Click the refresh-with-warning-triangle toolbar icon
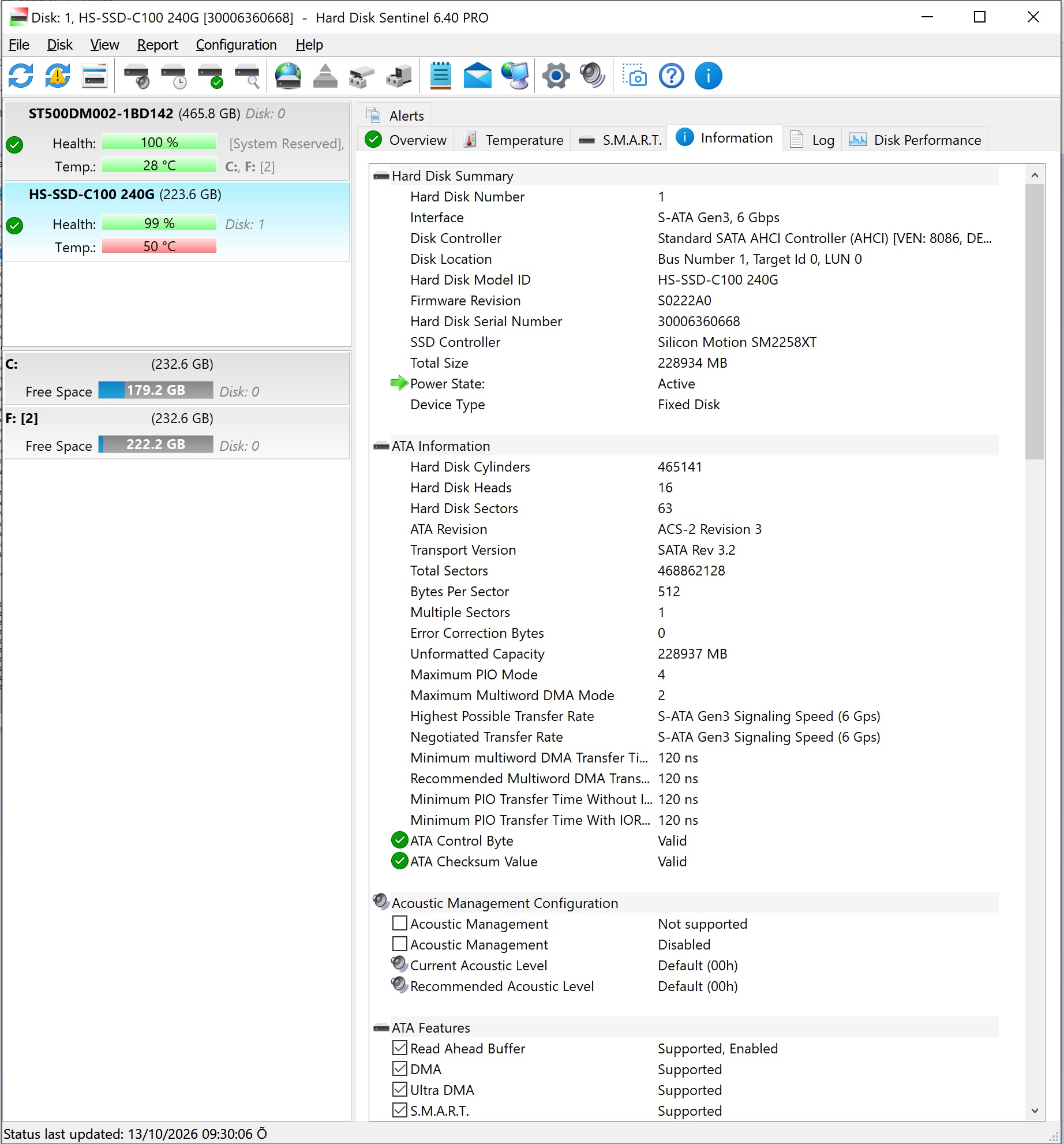 click(58, 76)
